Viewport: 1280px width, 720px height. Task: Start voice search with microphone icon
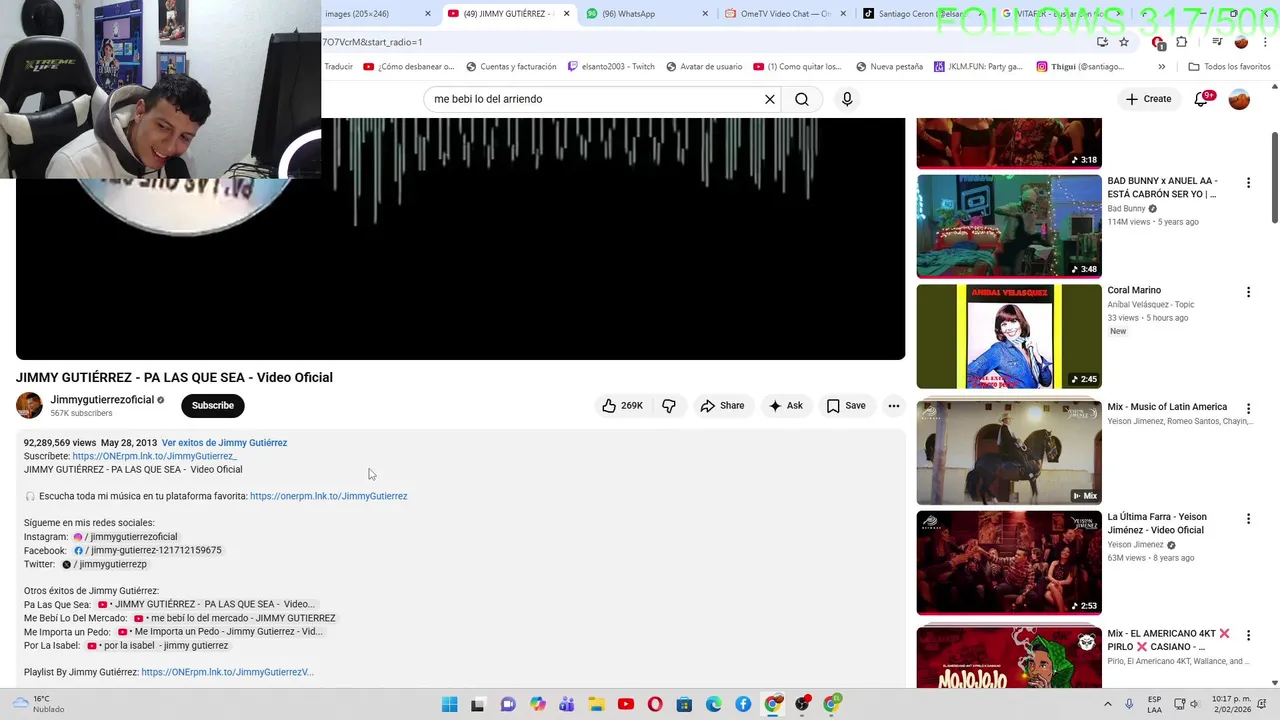[x=847, y=99]
